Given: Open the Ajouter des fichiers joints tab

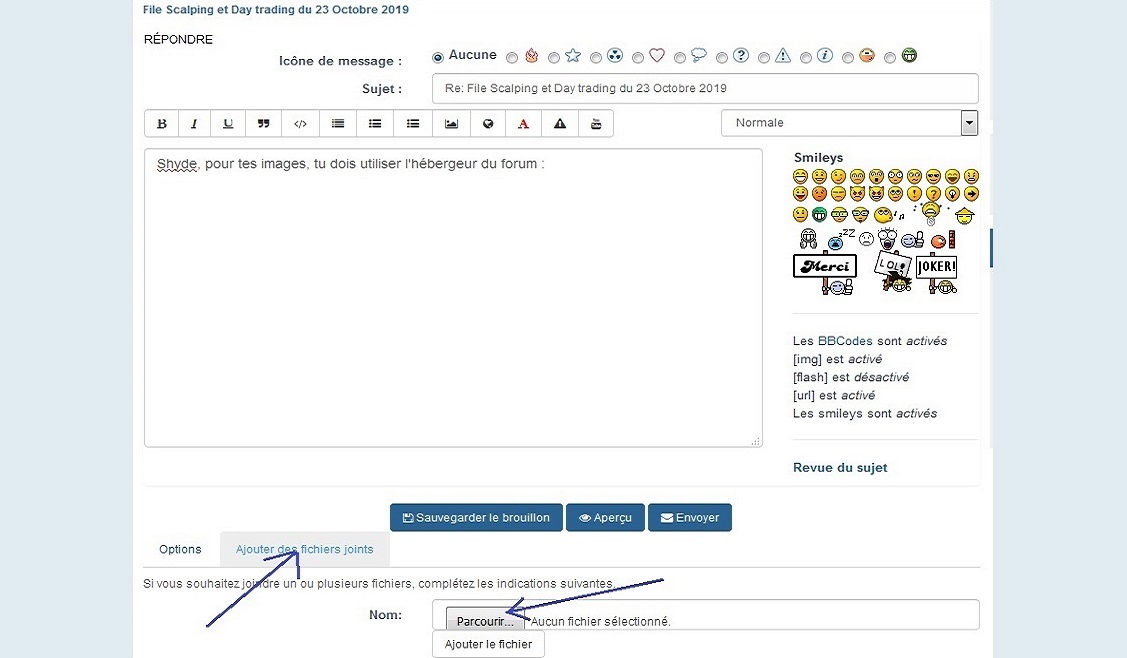Looking at the screenshot, I should [305, 549].
